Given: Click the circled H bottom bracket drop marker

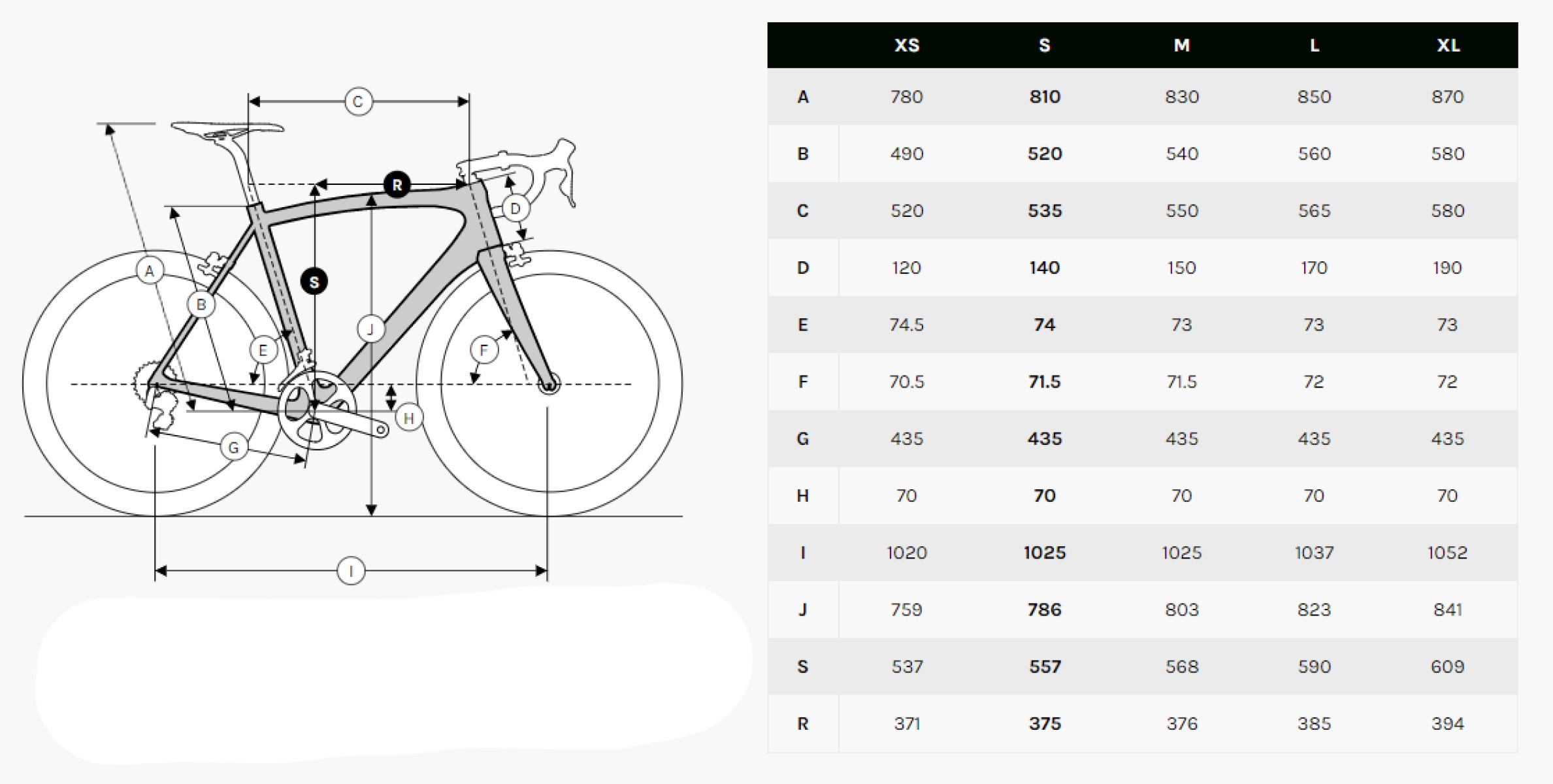Looking at the screenshot, I should click(409, 418).
